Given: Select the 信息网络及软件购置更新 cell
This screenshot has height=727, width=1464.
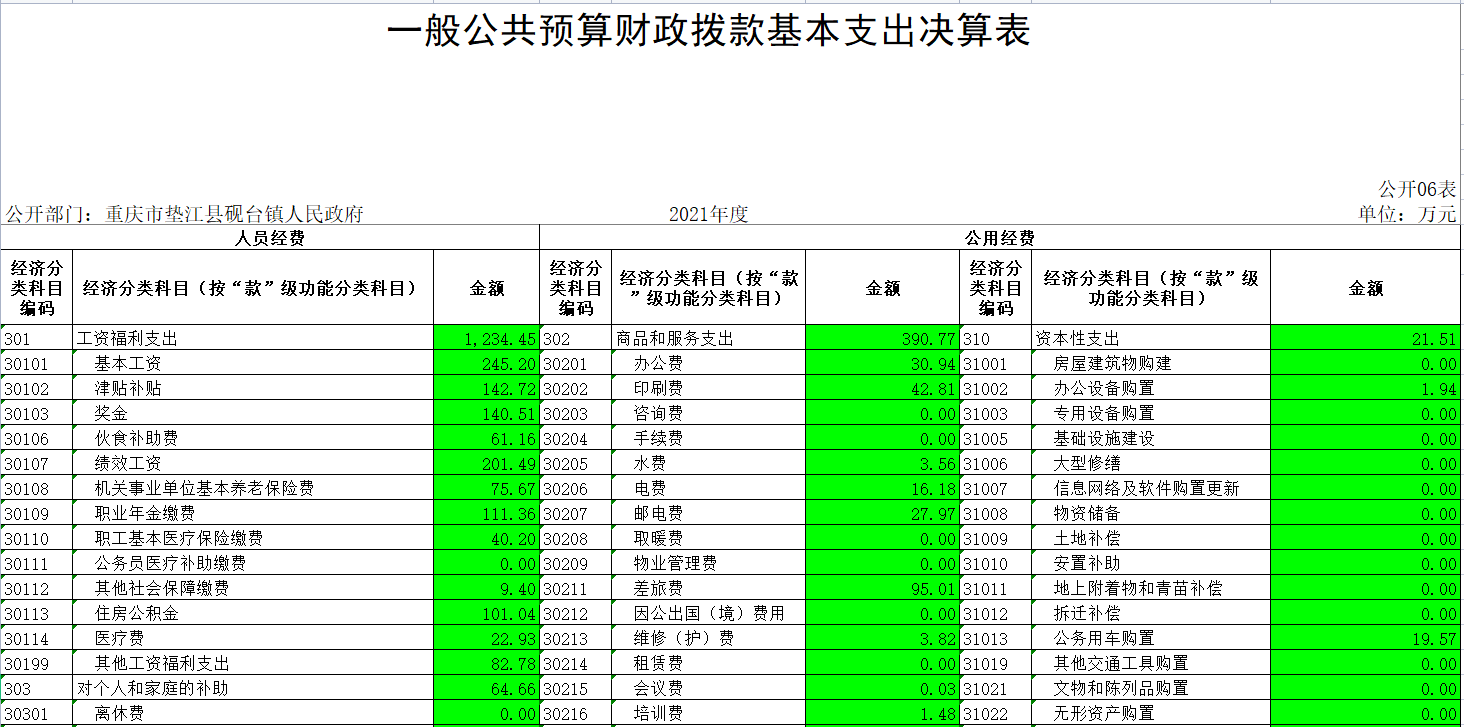Looking at the screenshot, I should coord(1151,488).
